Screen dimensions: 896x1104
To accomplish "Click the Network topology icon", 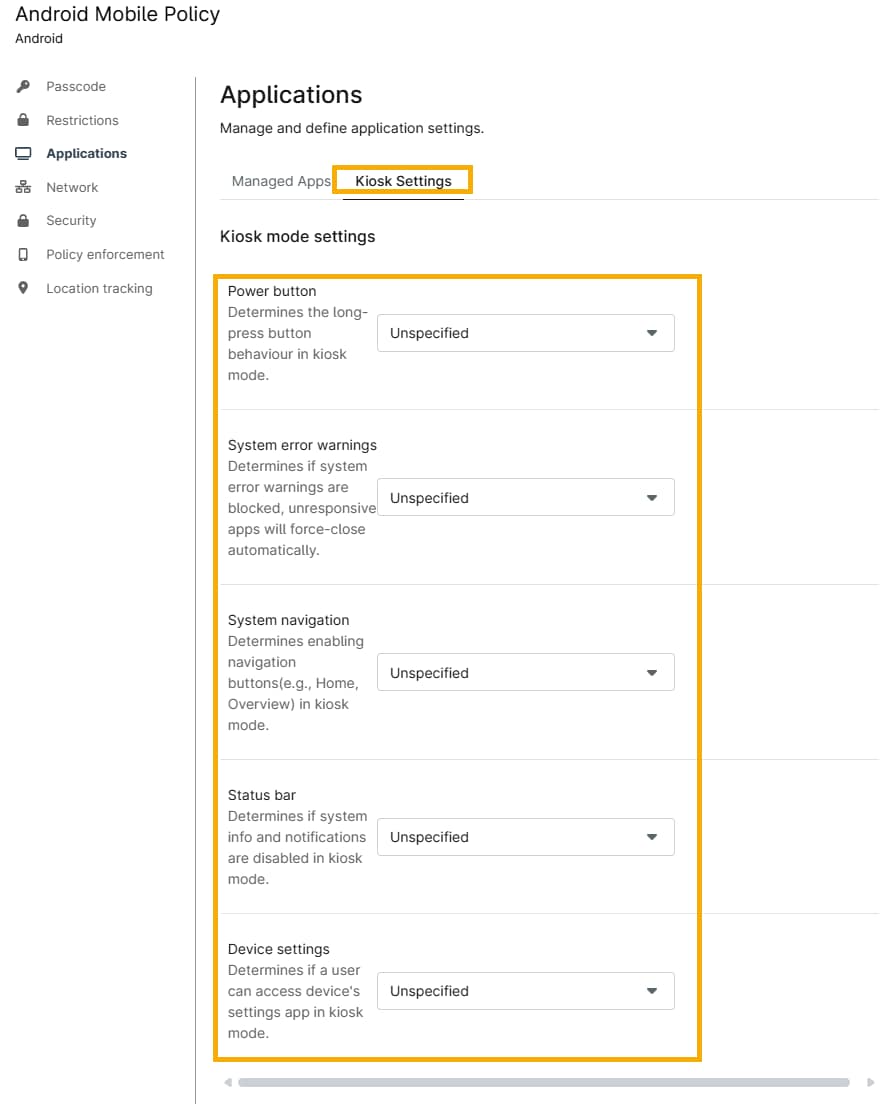I will [x=23, y=187].
